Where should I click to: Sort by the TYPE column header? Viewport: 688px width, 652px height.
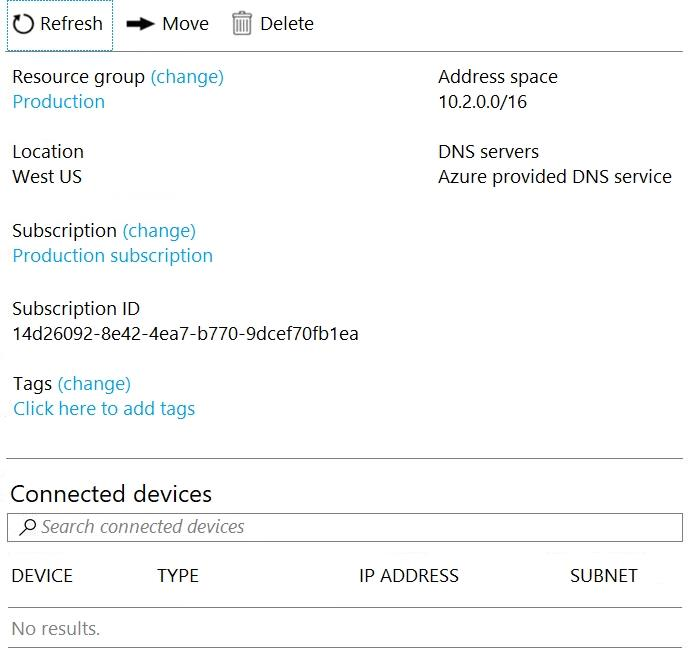(x=178, y=576)
